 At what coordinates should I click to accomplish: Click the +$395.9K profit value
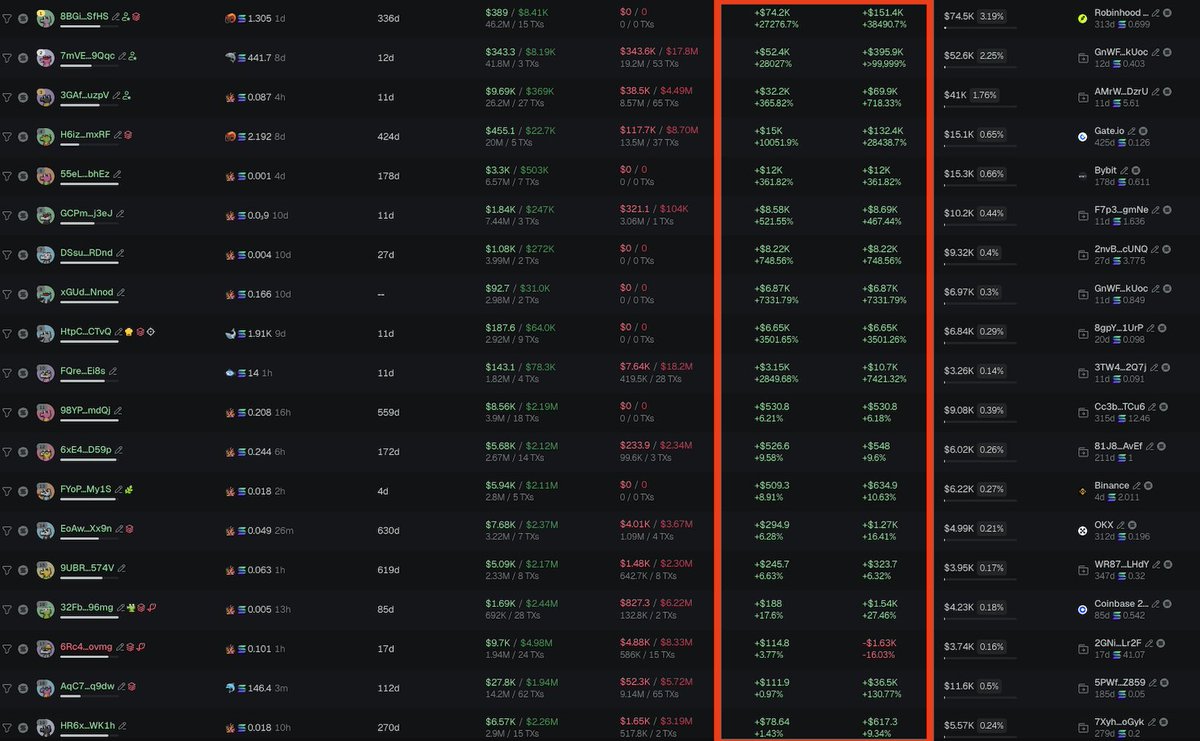[883, 51]
